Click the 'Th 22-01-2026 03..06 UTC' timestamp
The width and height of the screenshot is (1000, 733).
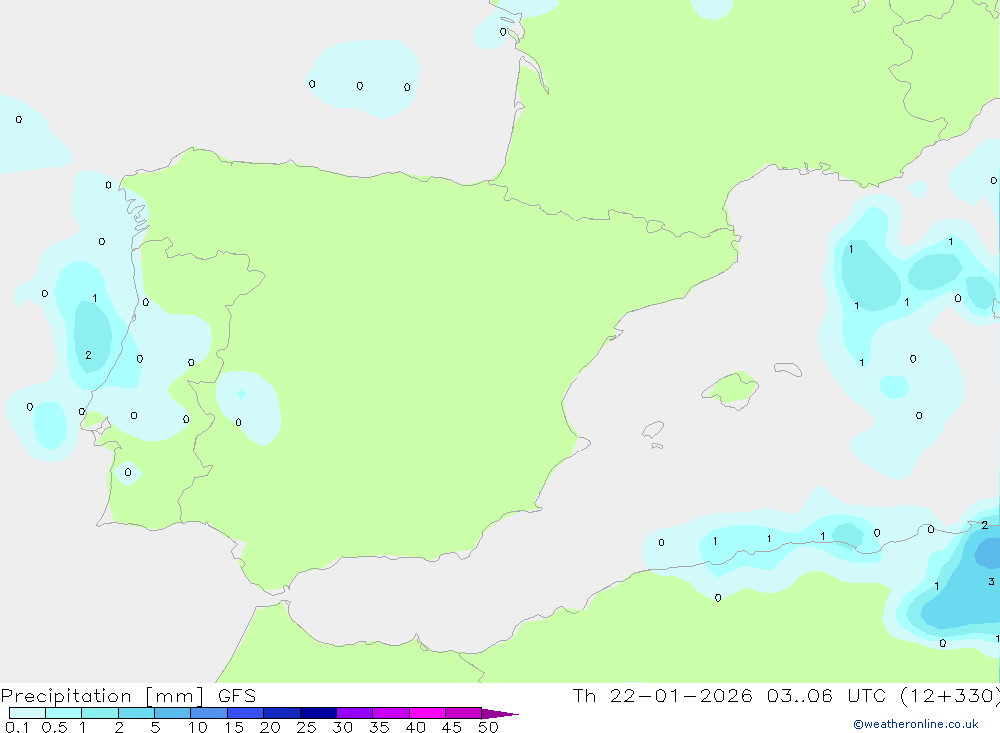click(730, 696)
